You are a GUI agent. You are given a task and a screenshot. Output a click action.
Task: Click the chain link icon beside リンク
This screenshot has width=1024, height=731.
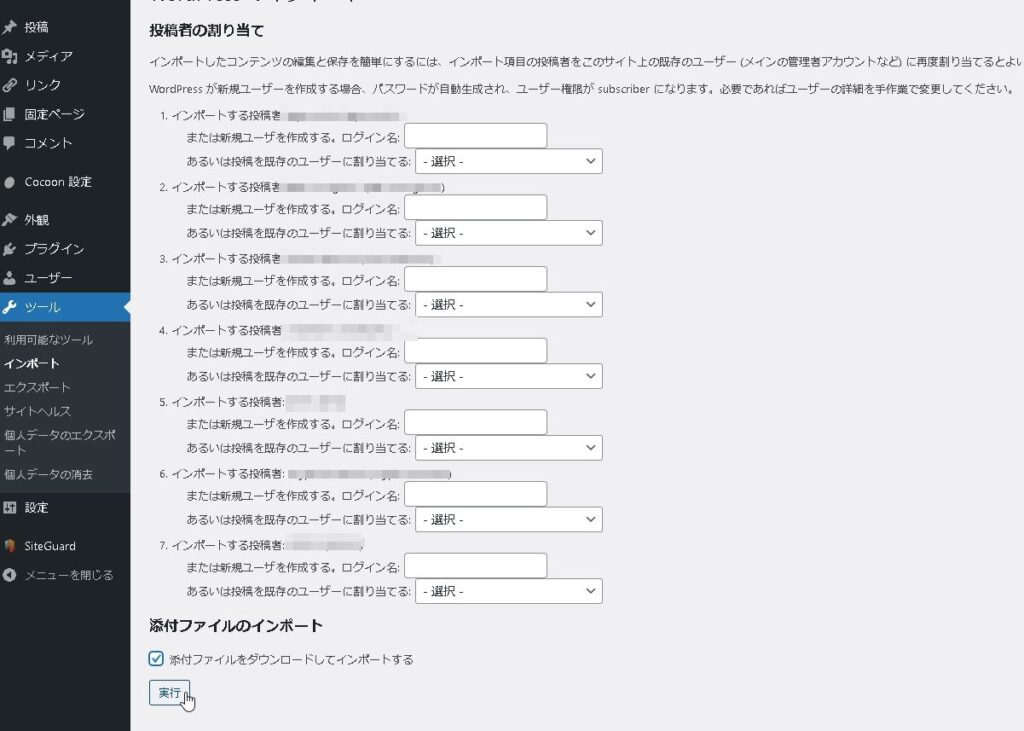pos(10,85)
